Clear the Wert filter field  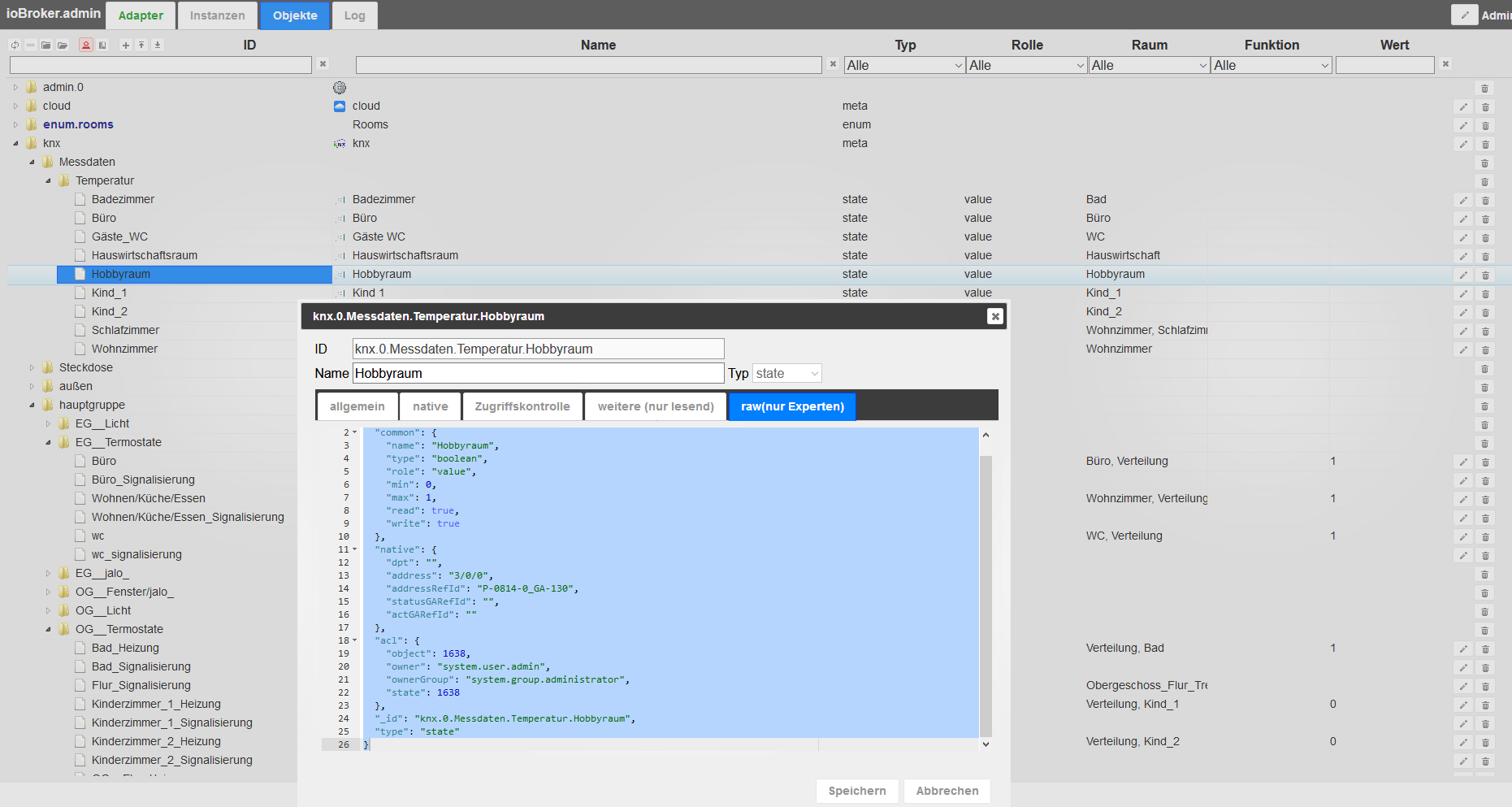coord(1445,64)
